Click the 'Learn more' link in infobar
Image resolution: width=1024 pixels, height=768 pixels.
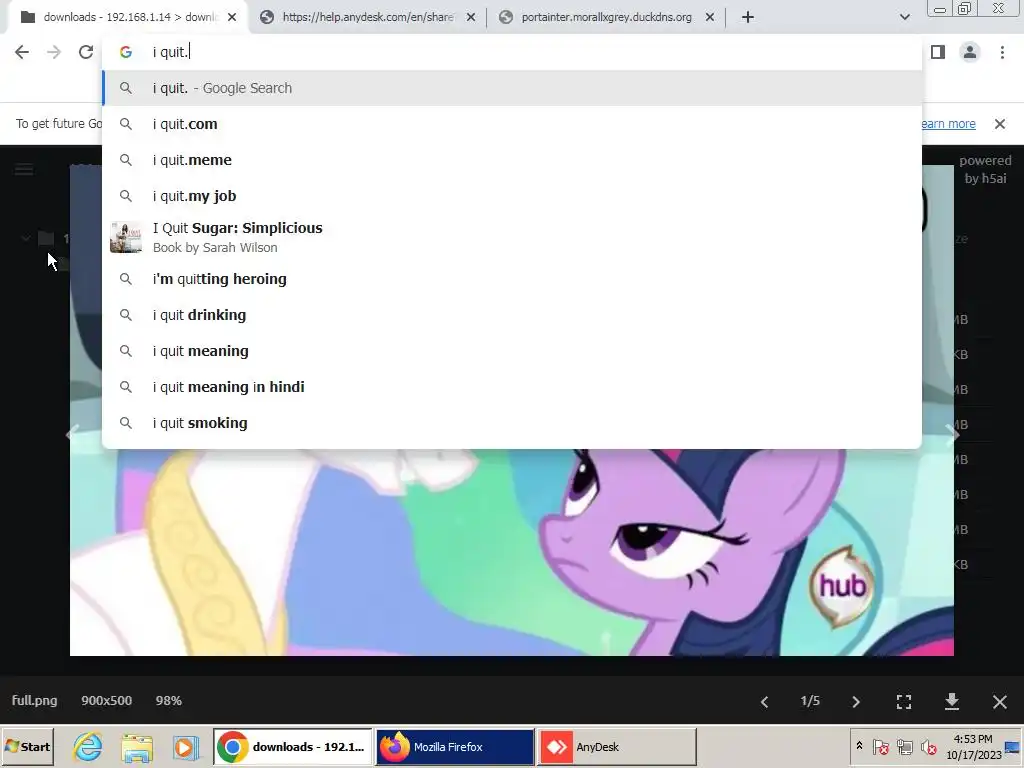948,124
